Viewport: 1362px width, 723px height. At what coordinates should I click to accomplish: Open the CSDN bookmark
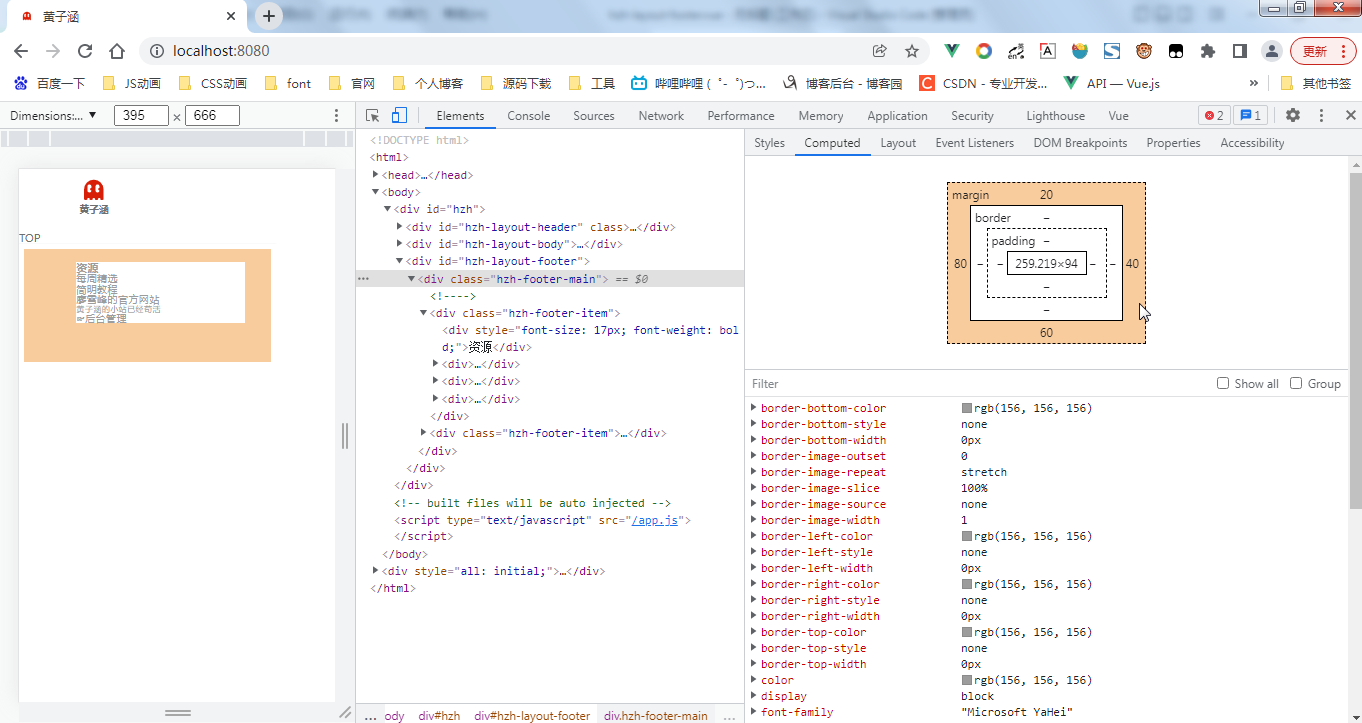[x=982, y=83]
